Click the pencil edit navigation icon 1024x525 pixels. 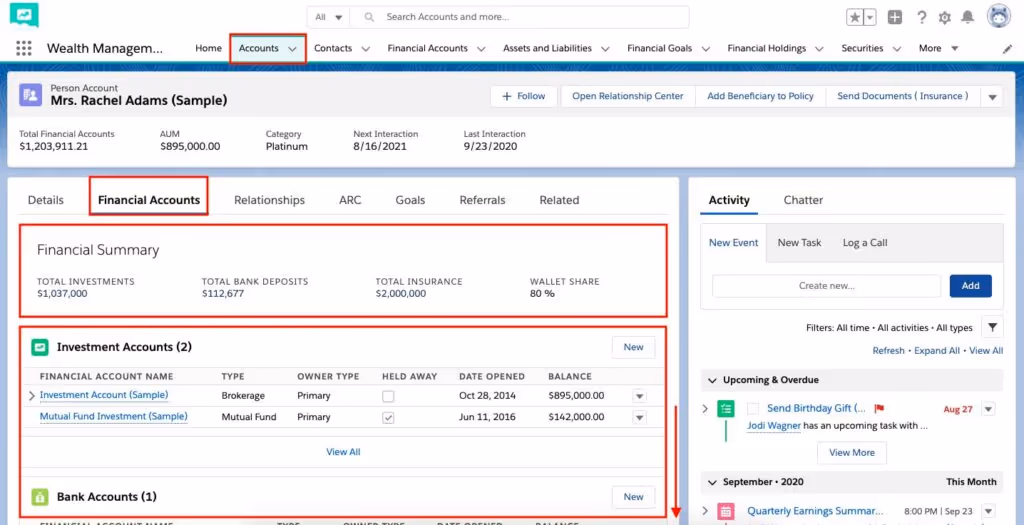[x=1008, y=49]
